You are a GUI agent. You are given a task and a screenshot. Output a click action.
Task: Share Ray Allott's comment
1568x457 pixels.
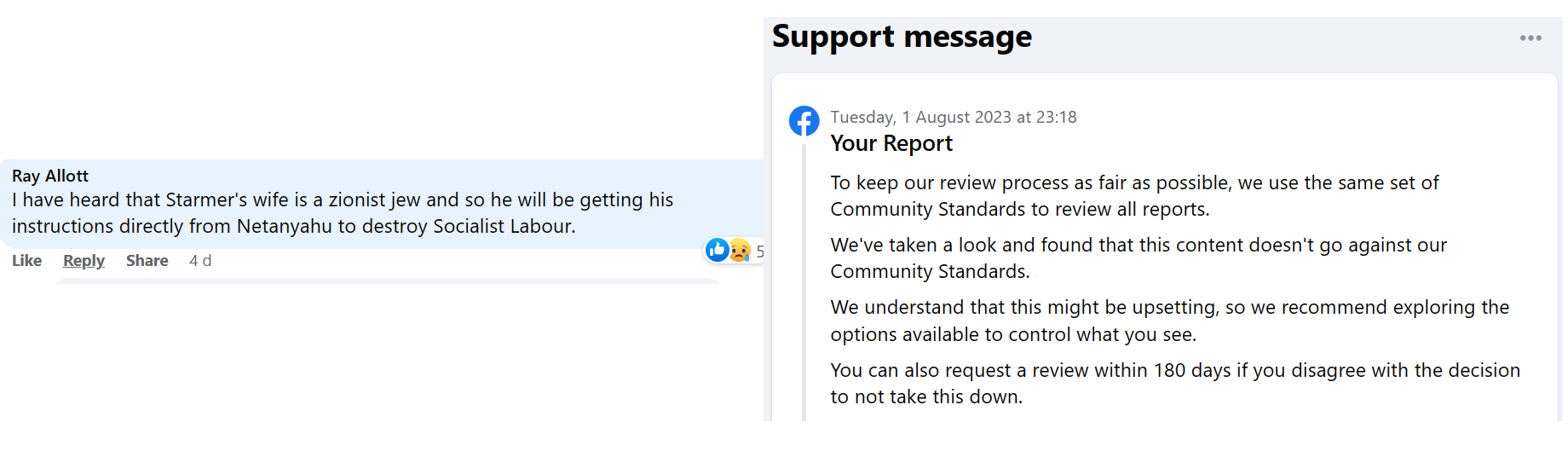147,261
